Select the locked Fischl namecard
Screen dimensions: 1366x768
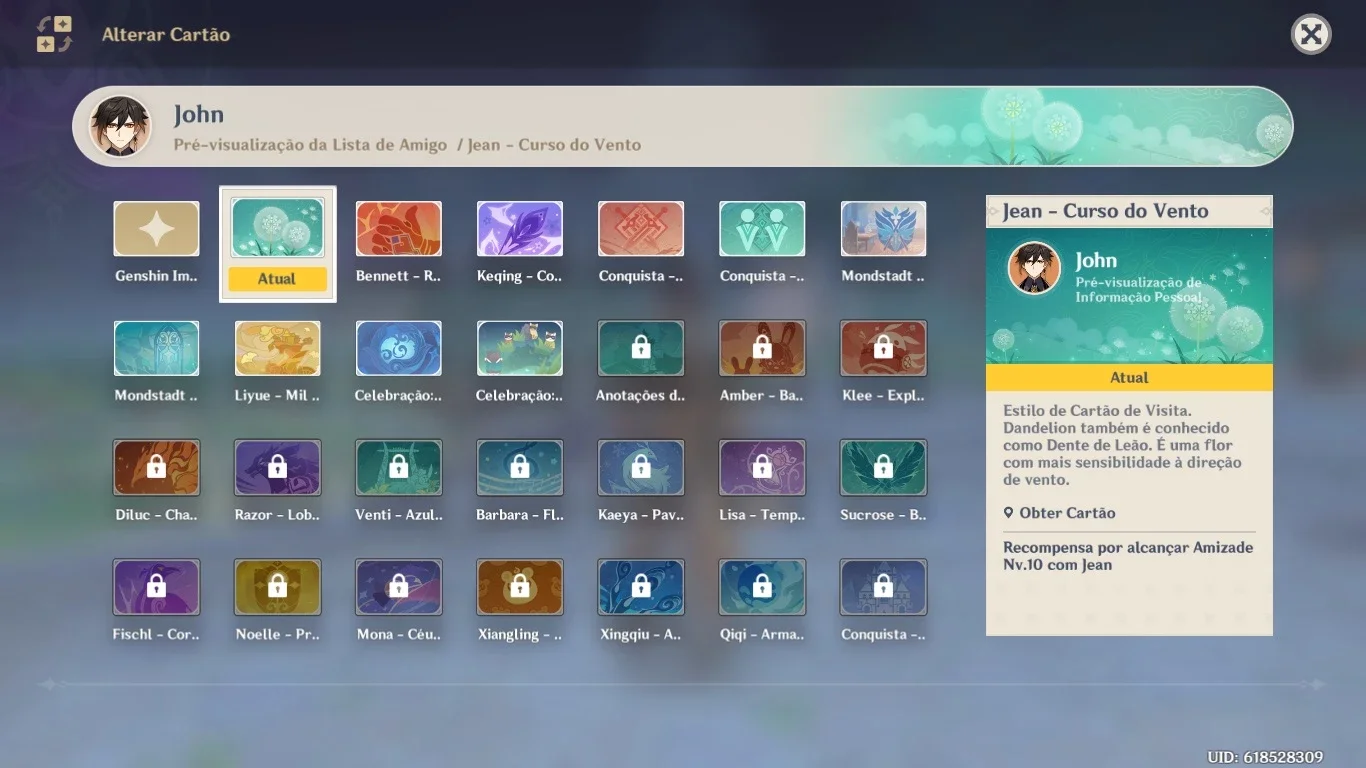(156, 586)
